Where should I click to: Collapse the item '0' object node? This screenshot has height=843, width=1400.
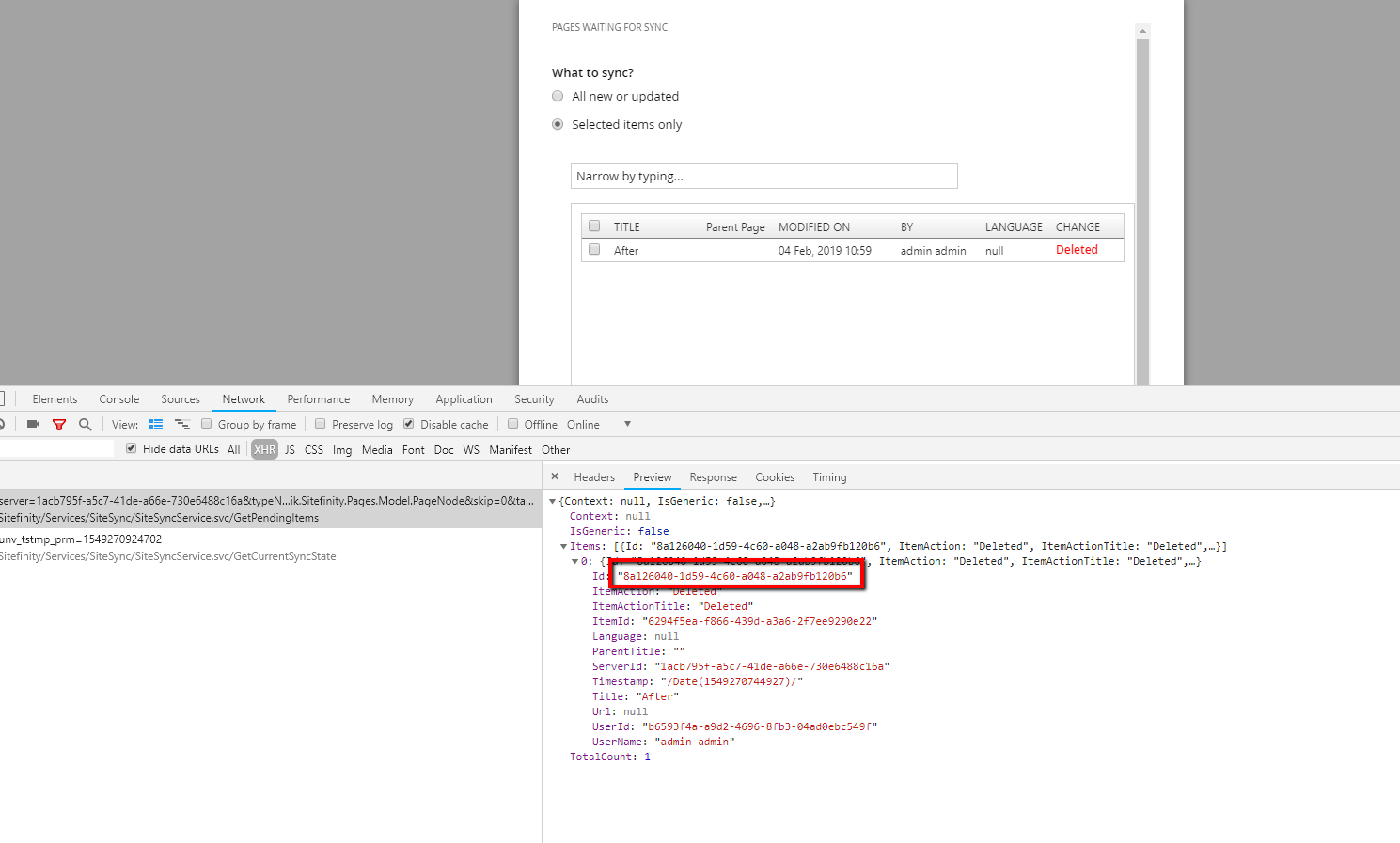(x=575, y=562)
